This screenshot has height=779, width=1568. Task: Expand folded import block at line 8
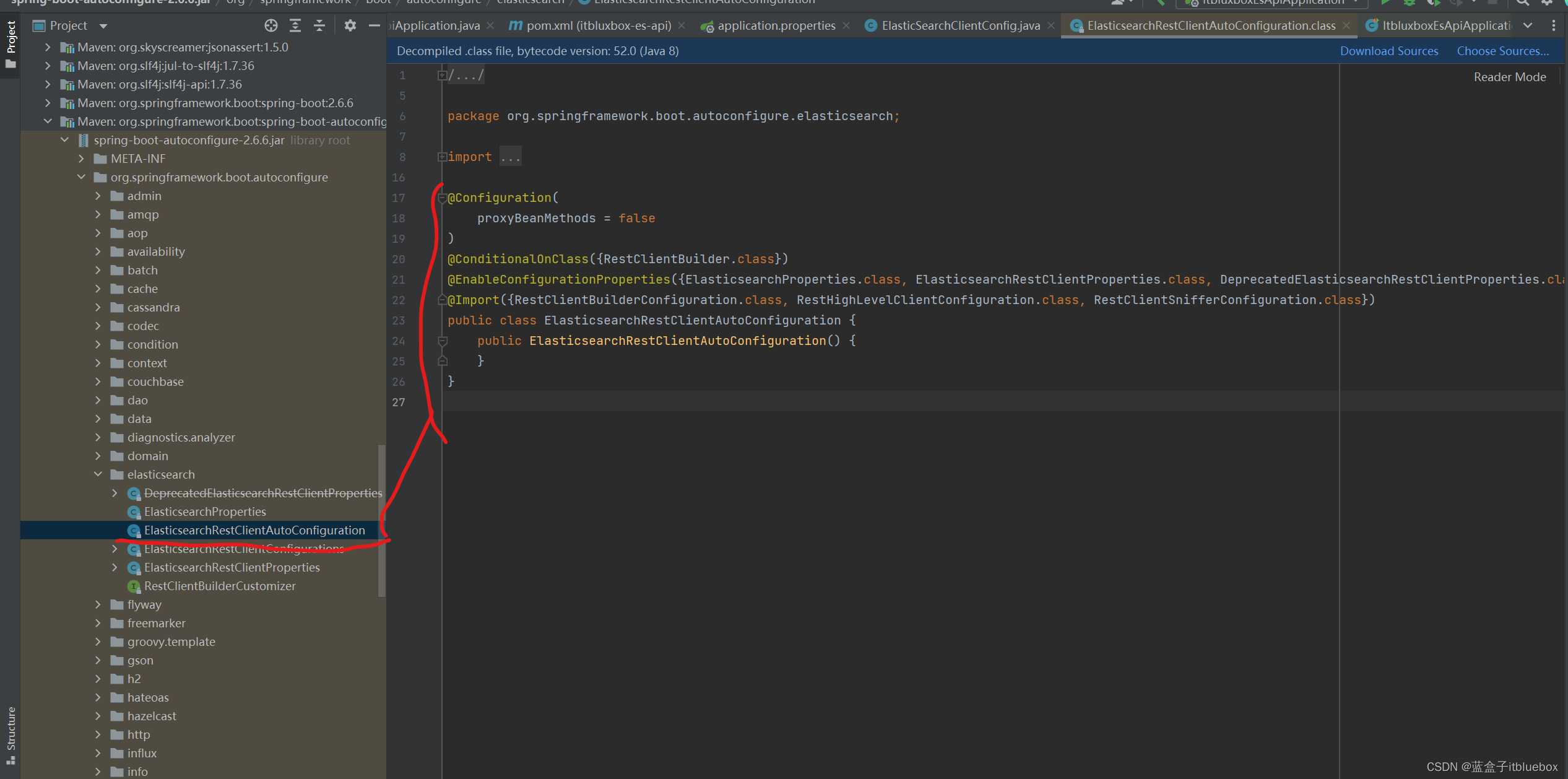click(x=442, y=157)
